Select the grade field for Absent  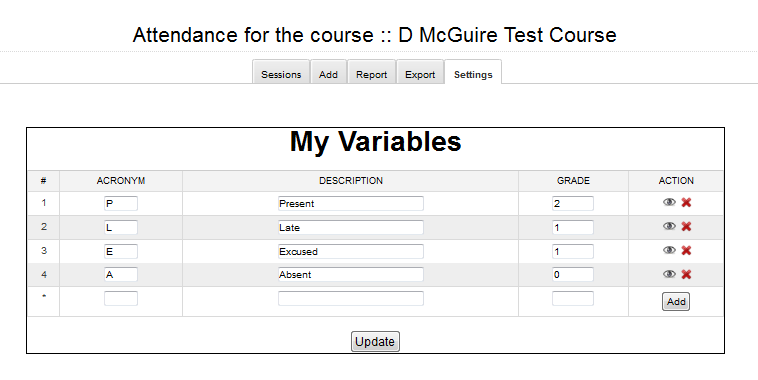pos(573,275)
